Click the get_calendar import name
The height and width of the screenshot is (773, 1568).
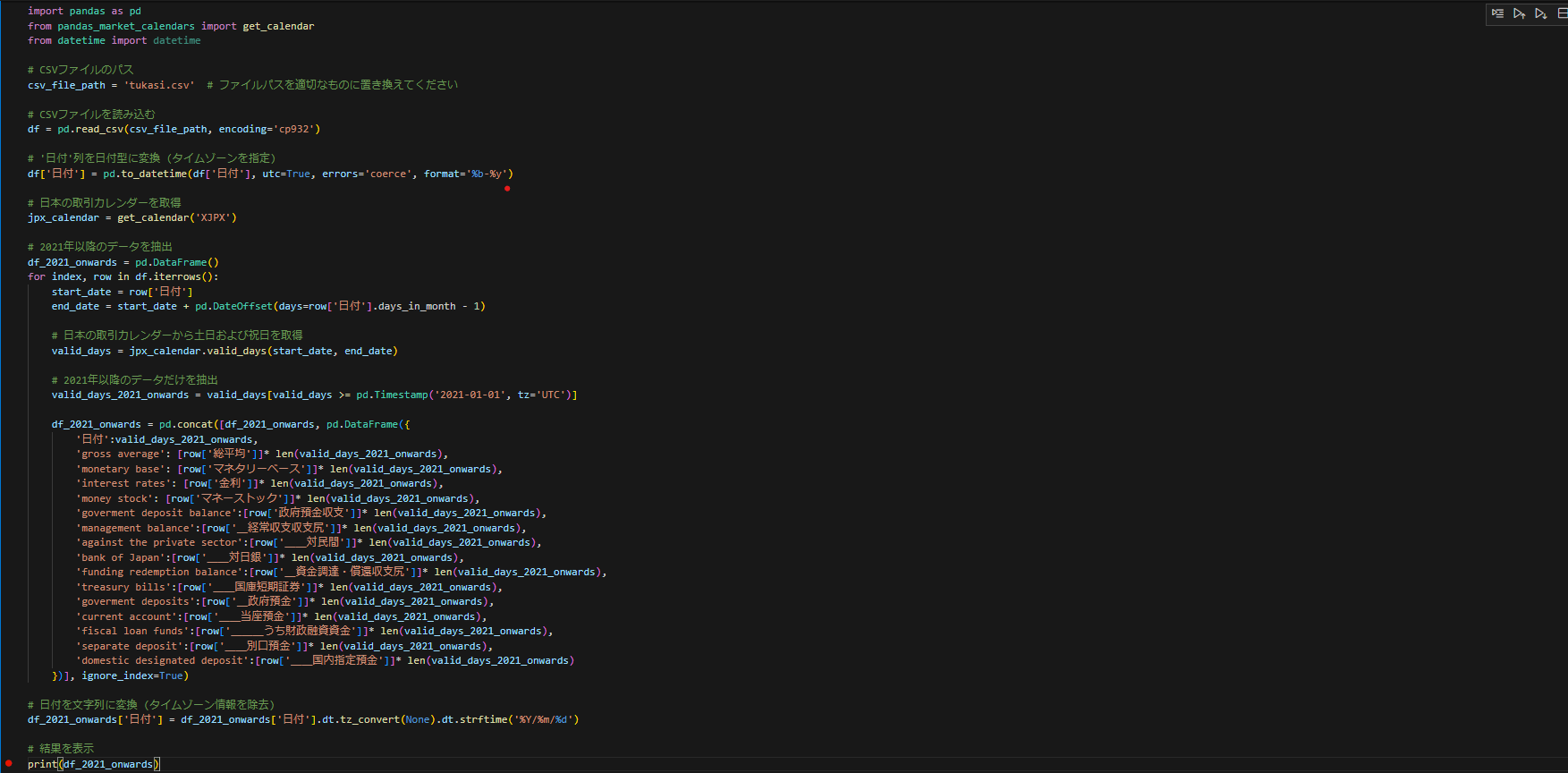tap(278, 26)
